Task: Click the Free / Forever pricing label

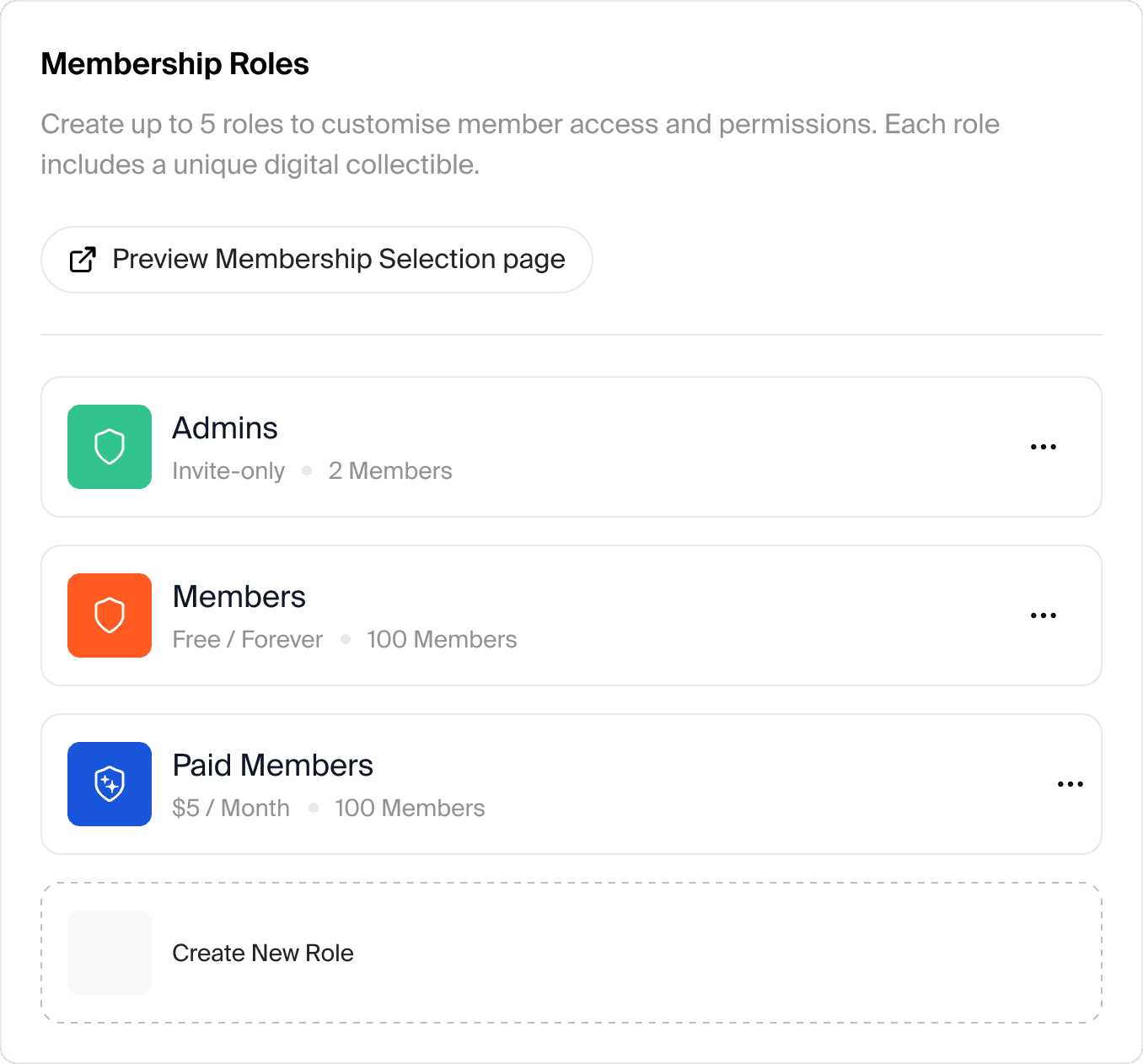Action: point(248,639)
